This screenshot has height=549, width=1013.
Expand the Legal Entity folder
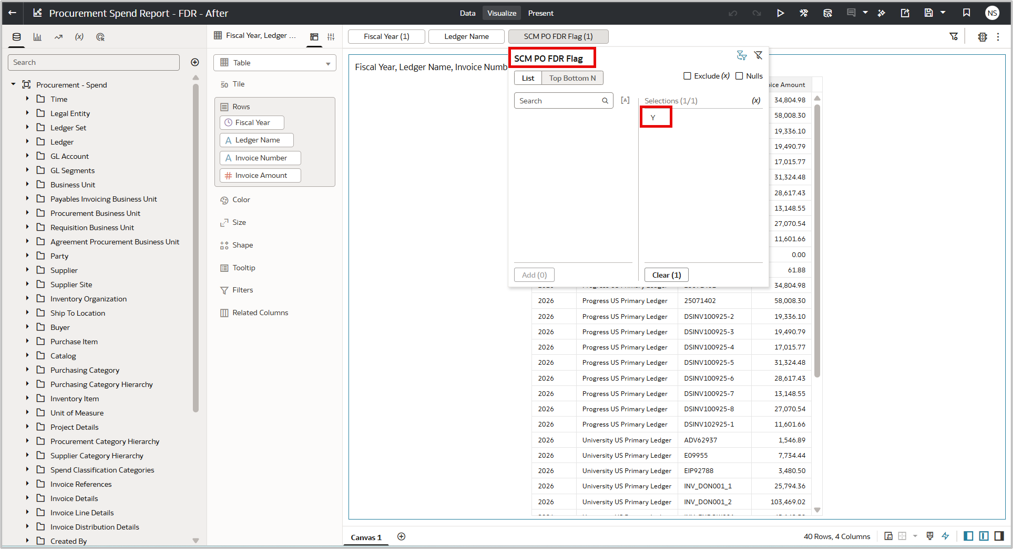27,113
